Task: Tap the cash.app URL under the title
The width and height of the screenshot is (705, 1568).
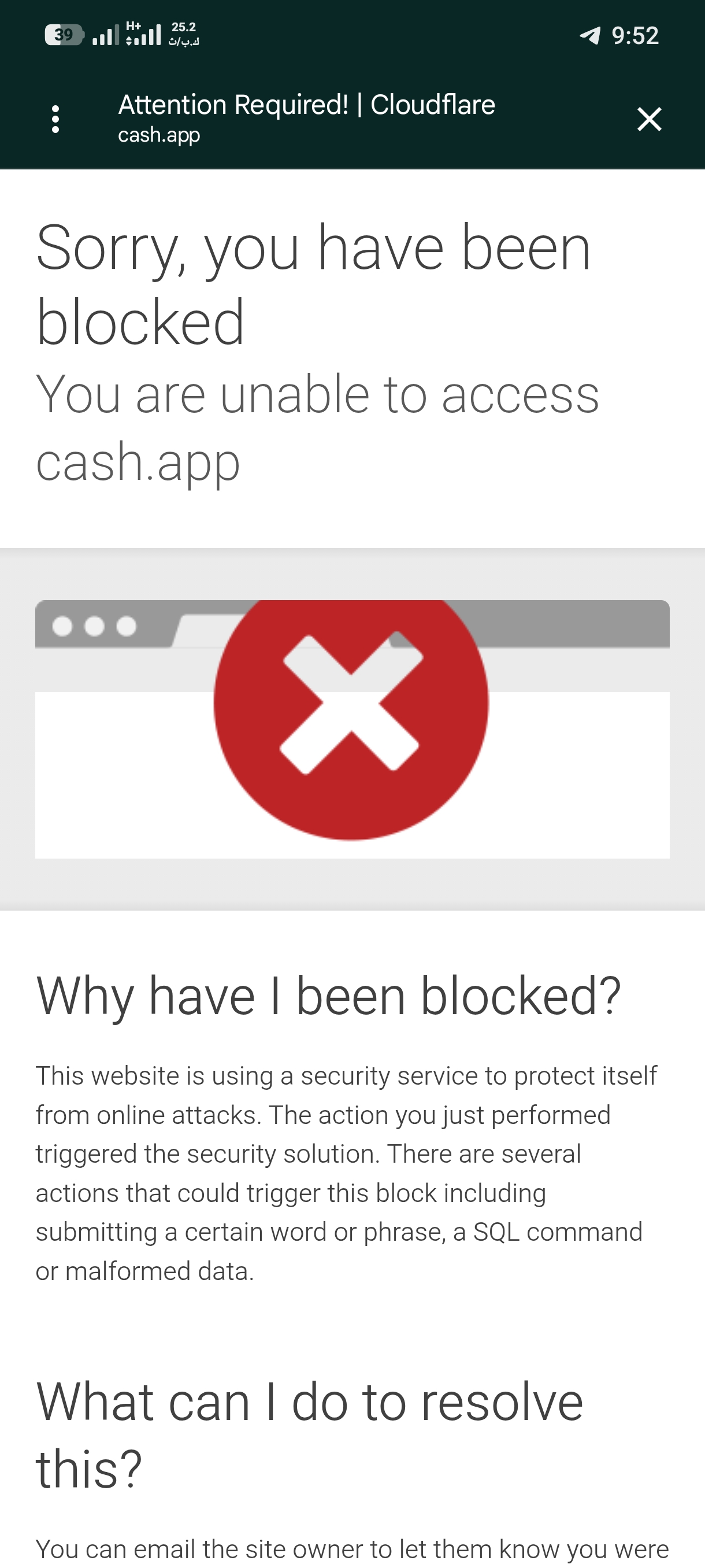Action: 159,135
